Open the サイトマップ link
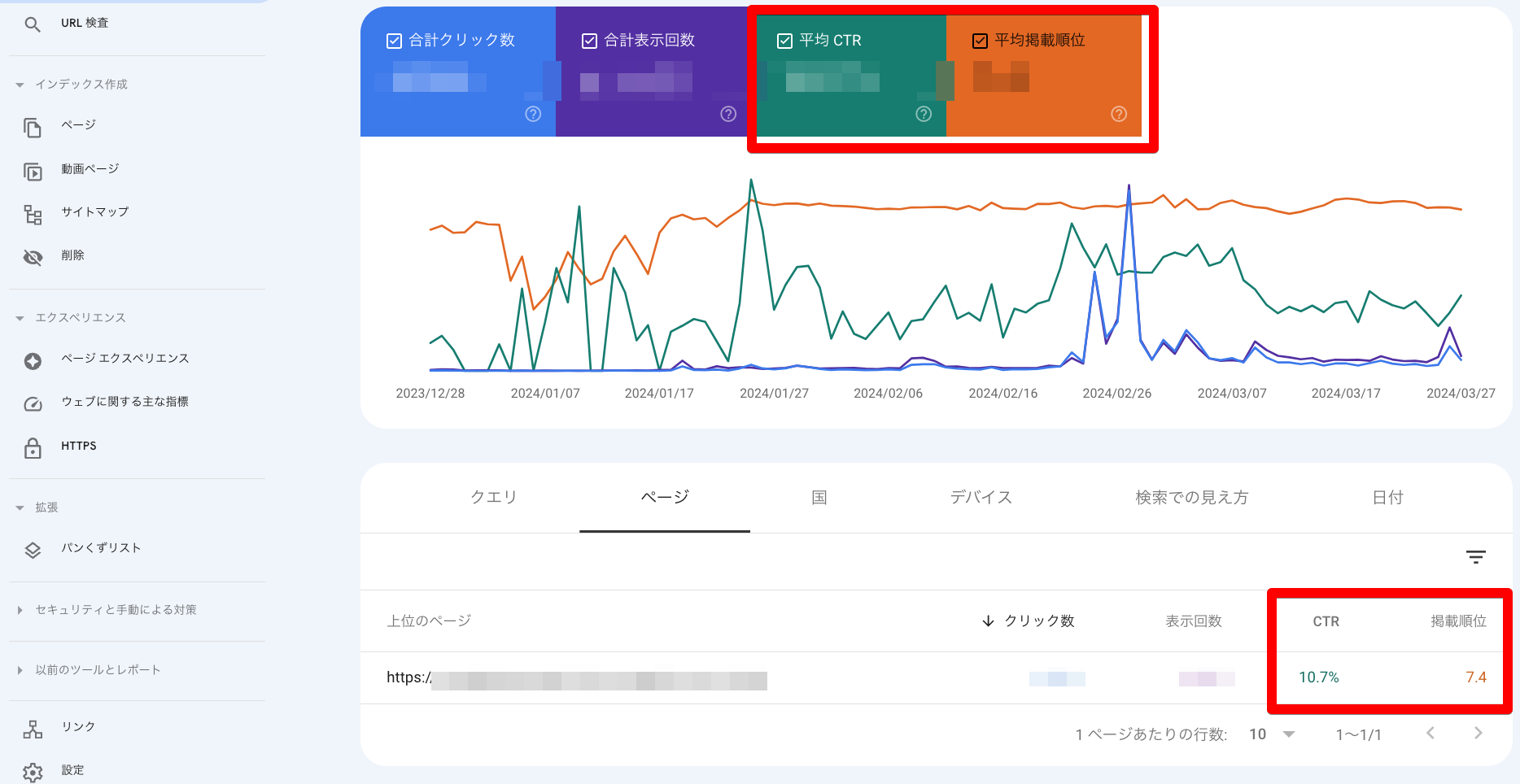 [95, 212]
